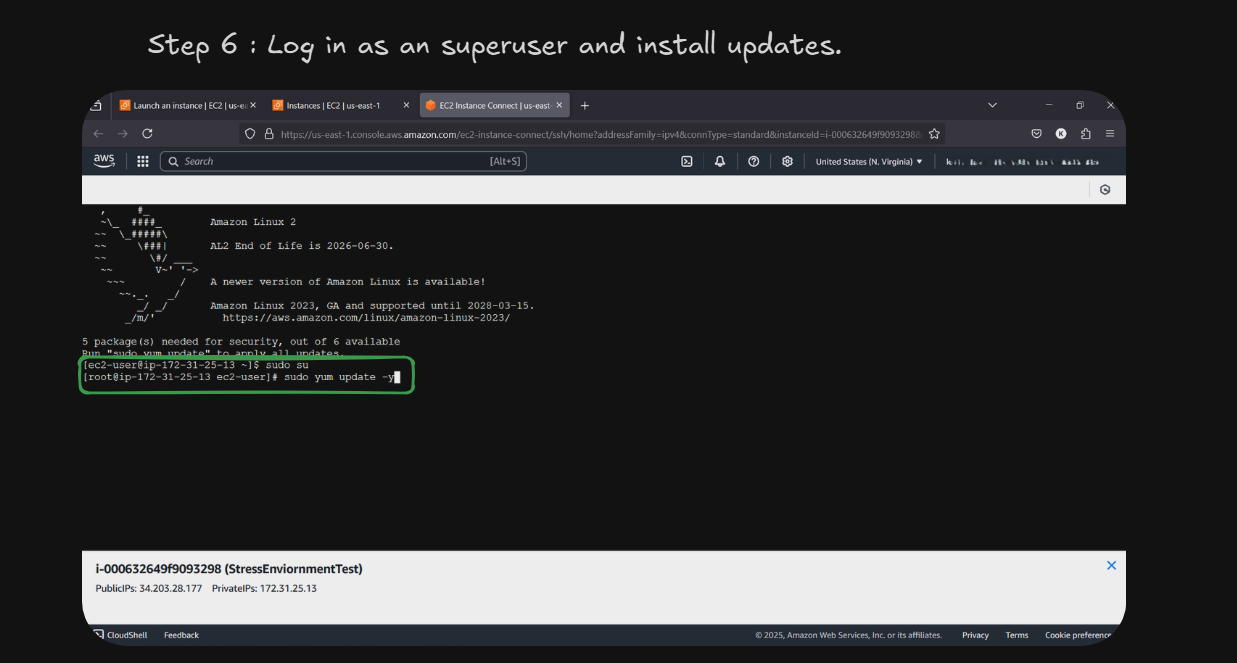Open the Firefox View icon left of tabs
The width and height of the screenshot is (1237, 663).
96,105
